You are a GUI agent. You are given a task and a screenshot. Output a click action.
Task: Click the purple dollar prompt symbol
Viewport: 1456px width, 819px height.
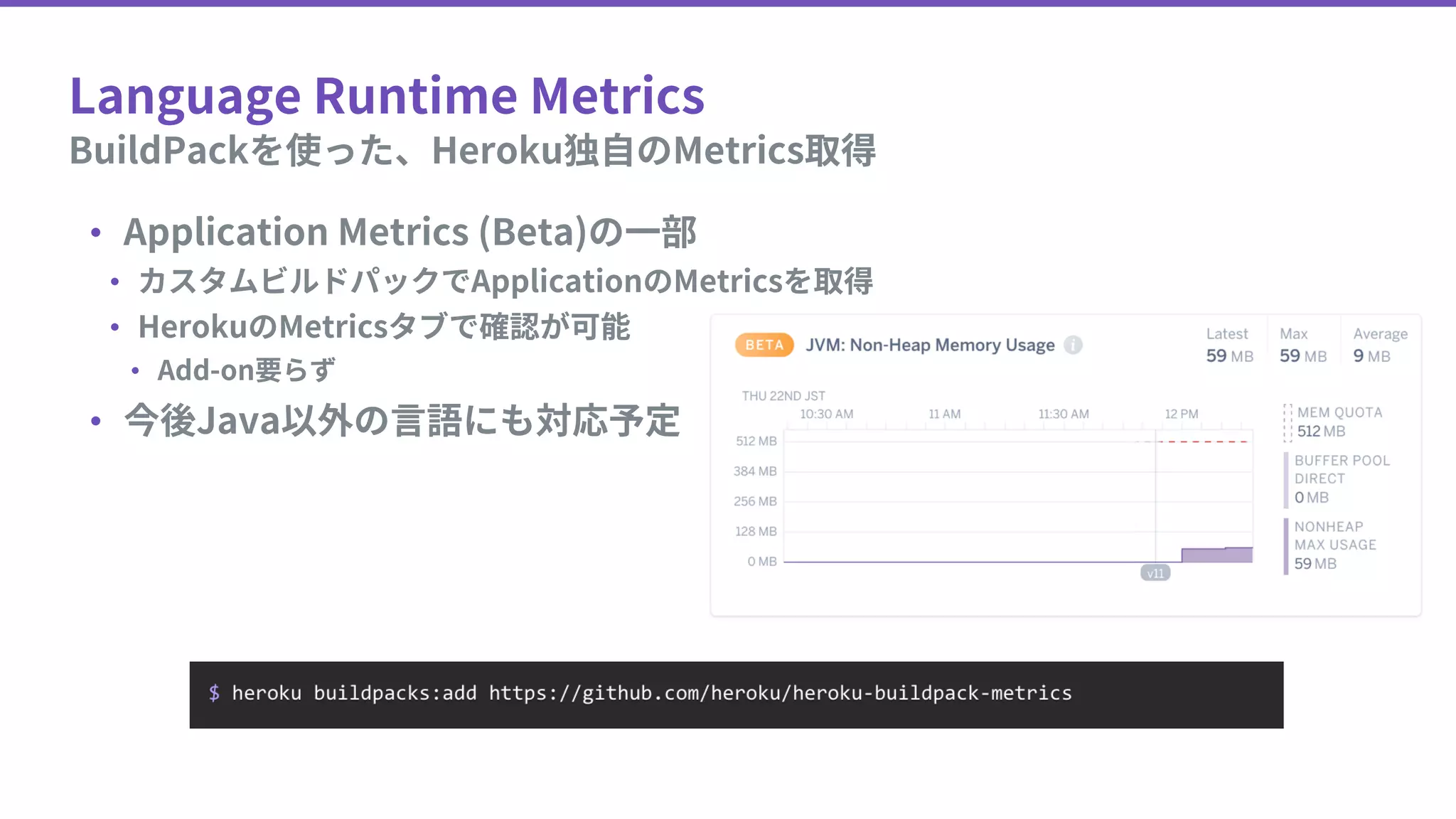tap(214, 693)
